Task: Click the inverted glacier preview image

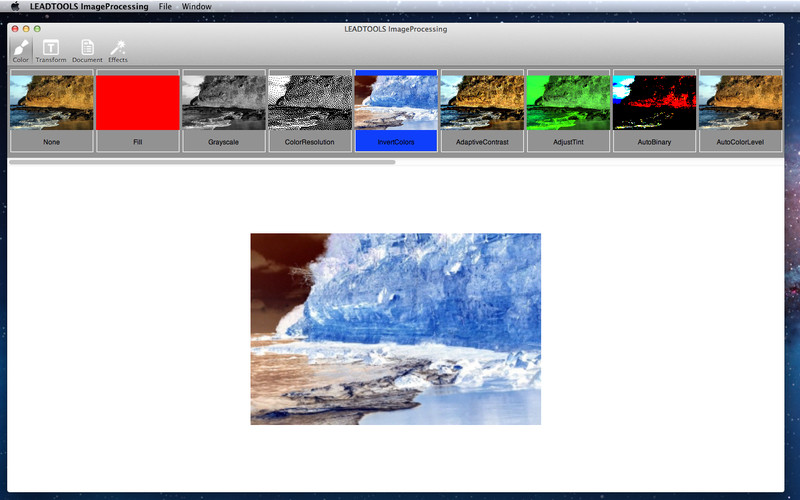Action: point(395,329)
